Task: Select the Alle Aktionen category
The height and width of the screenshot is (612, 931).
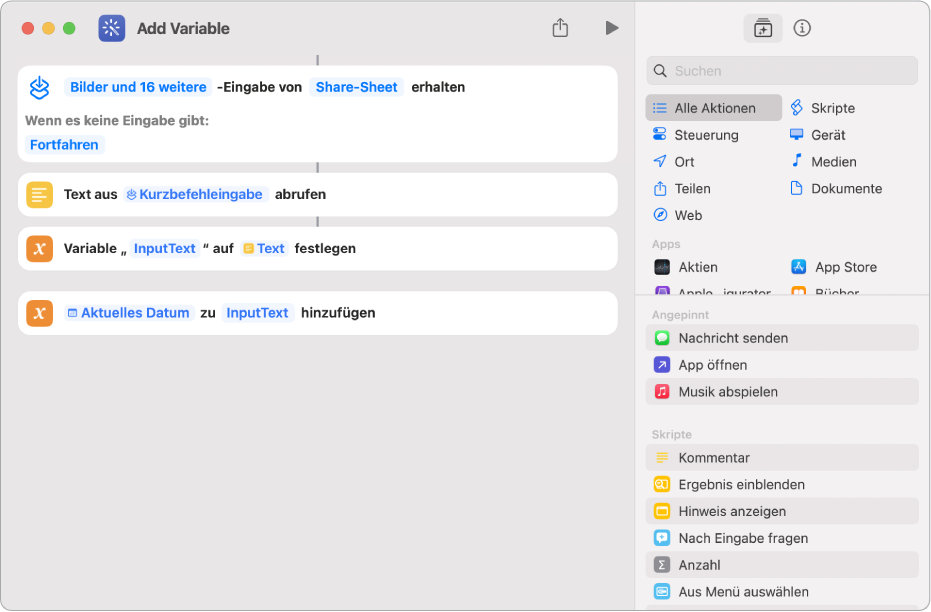Action: (x=713, y=108)
